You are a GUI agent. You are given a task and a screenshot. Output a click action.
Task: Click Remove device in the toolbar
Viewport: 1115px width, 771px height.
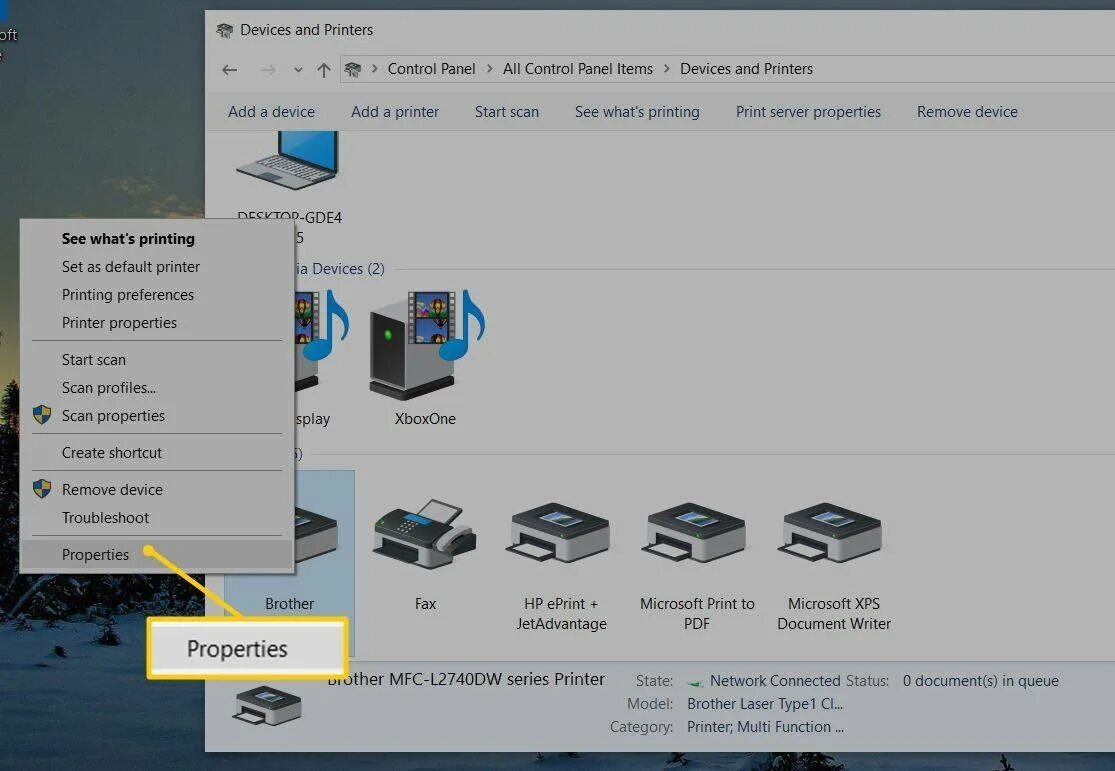point(967,112)
